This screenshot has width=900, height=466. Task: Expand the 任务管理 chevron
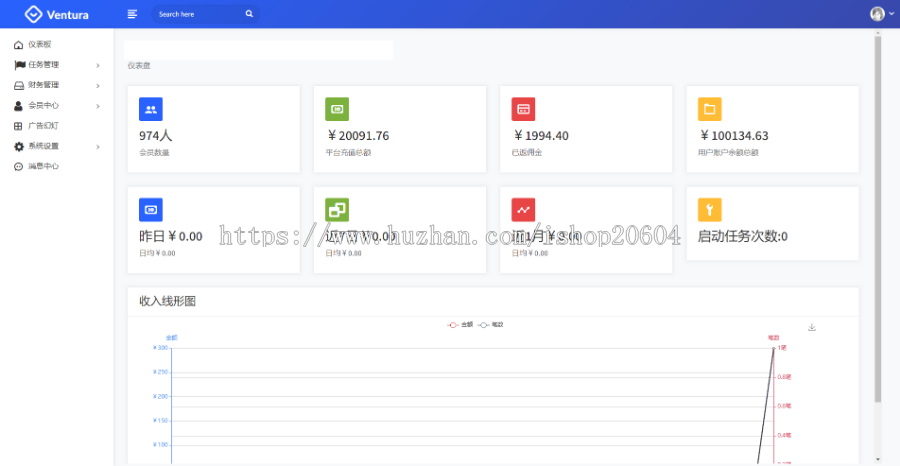(98, 65)
